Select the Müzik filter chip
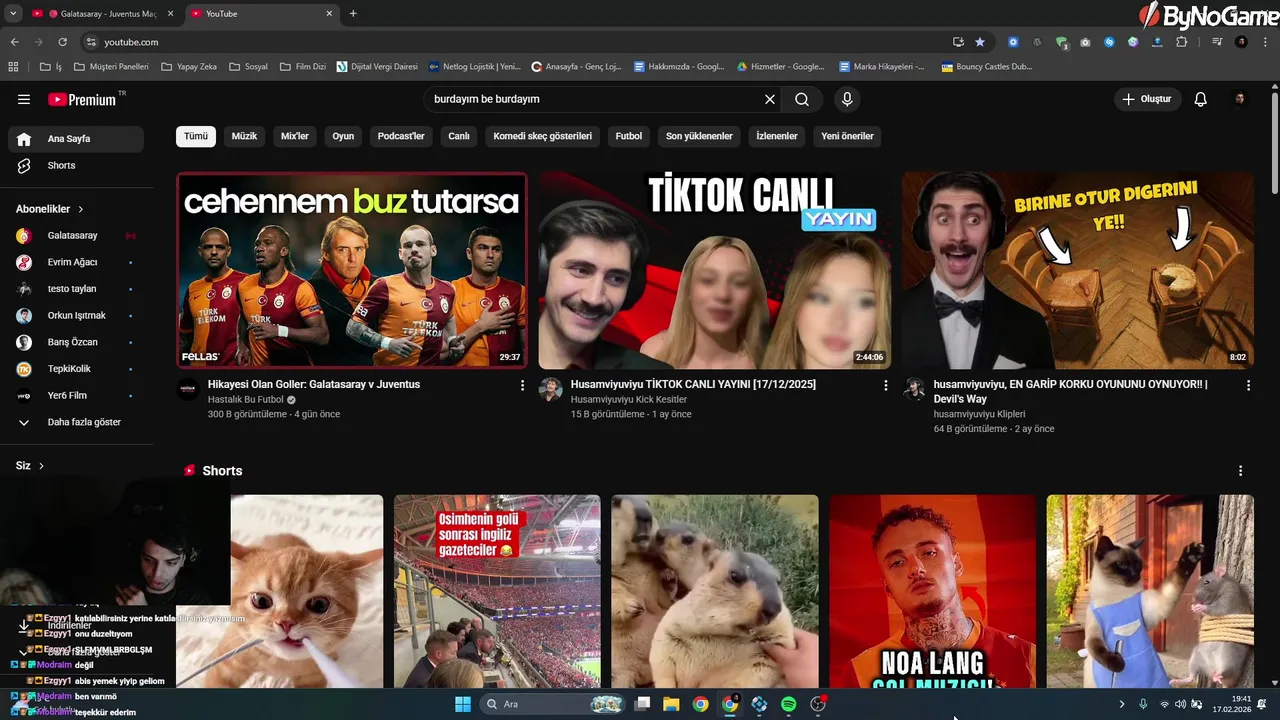Screen dimensions: 1280x720 [244, 136]
